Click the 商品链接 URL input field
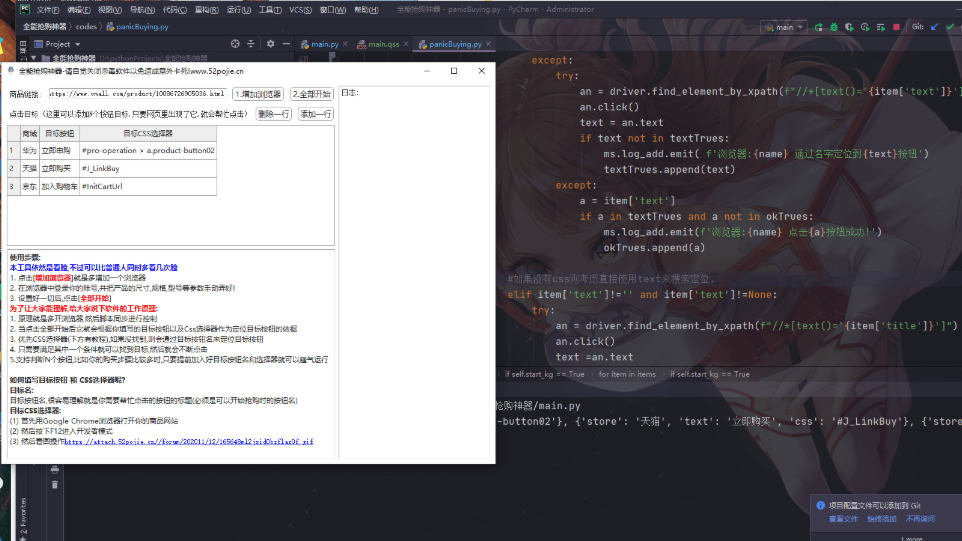 137,93
